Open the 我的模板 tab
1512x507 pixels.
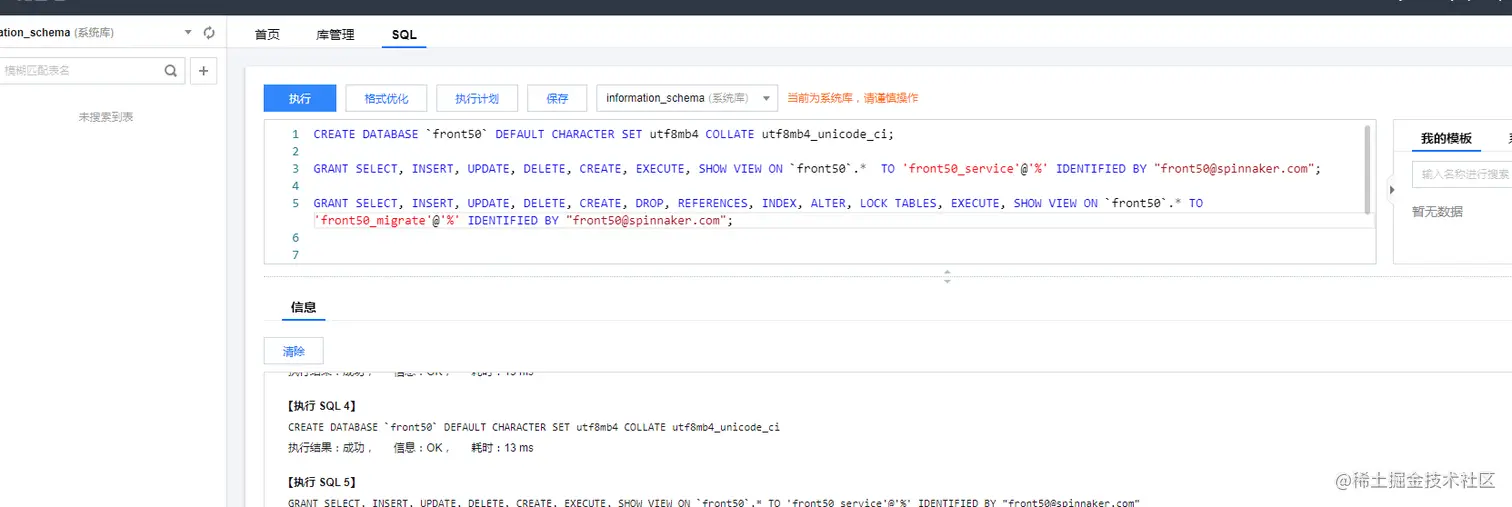(x=1446, y=139)
